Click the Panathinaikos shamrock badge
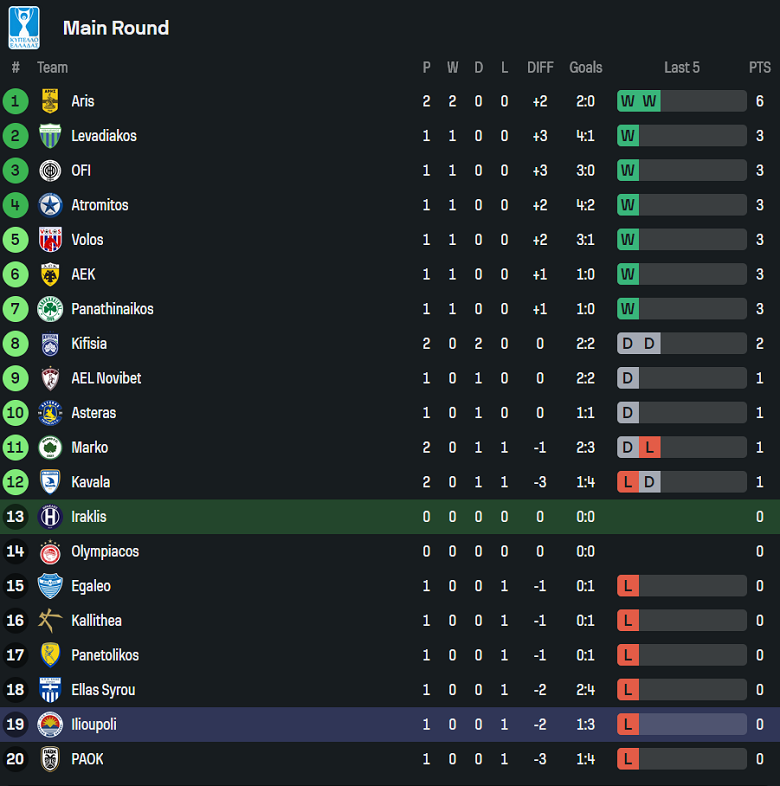 pos(50,309)
